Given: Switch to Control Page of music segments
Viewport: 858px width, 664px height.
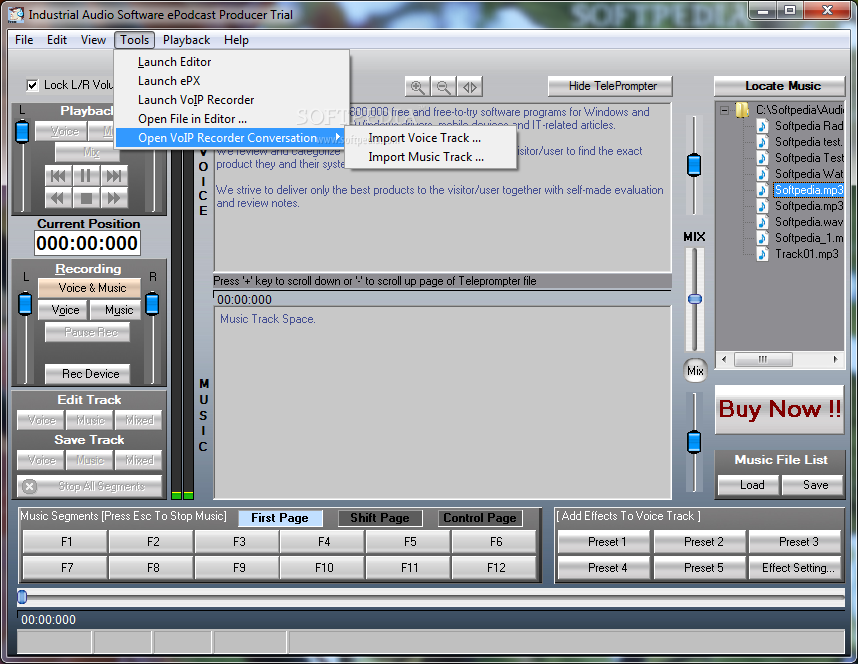Looking at the screenshot, I should pyautogui.click(x=480, y=518).
